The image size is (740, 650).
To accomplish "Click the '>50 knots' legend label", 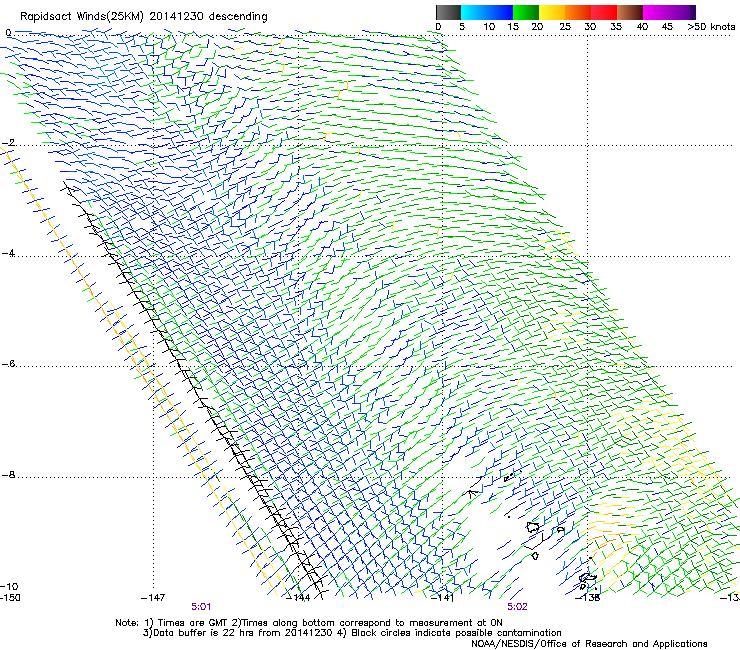I will click(x=711, y=27).
